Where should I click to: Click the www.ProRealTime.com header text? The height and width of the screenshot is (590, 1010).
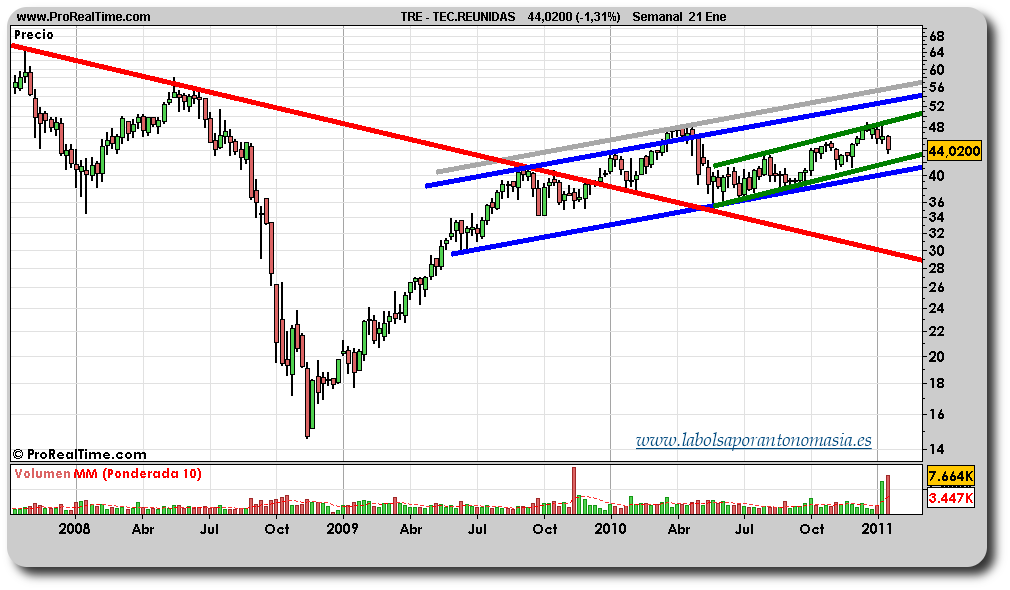tap(83, 17)
